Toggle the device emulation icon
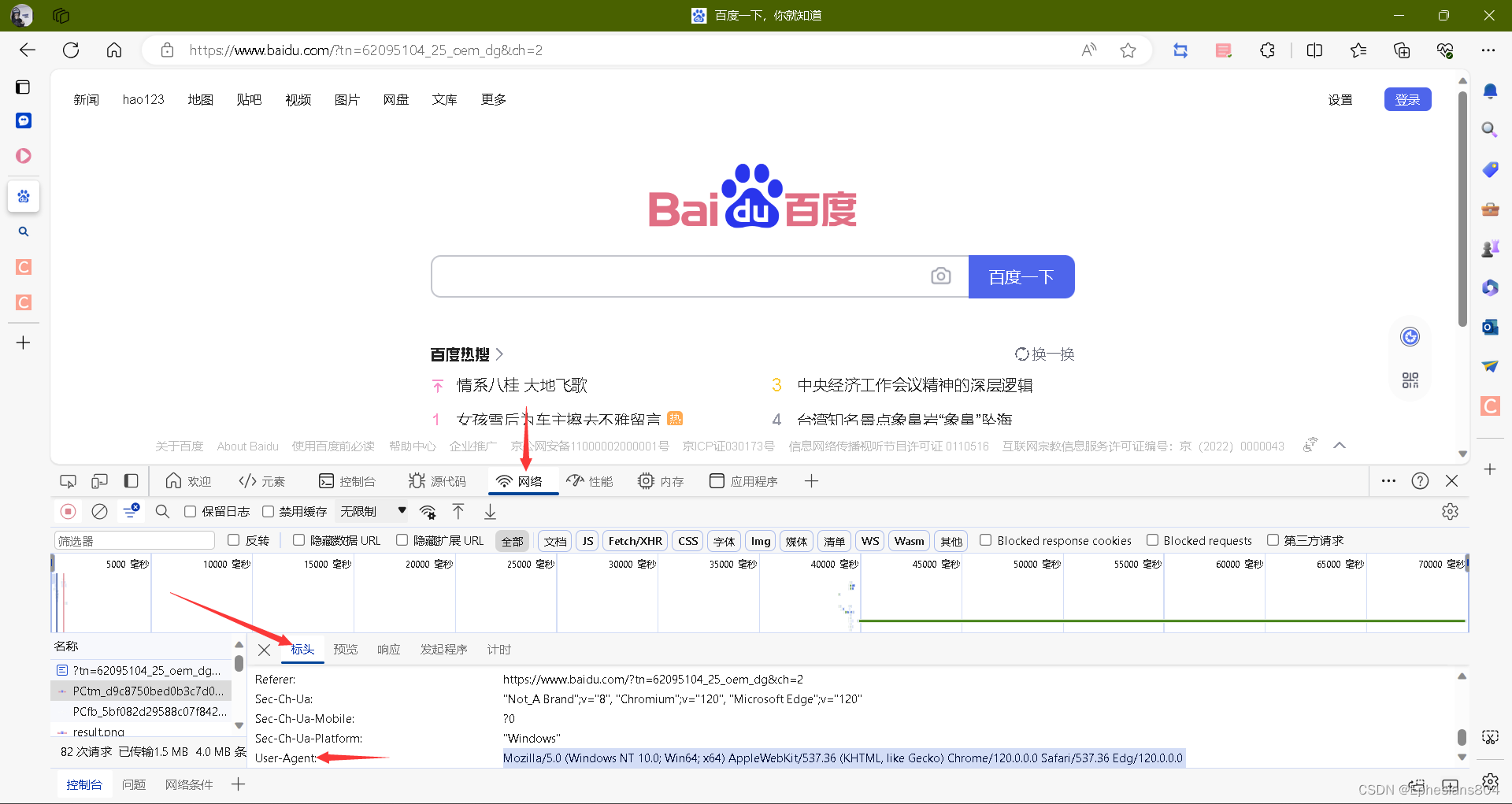This screenshot has height=804, width=1512. pos(99,480)
